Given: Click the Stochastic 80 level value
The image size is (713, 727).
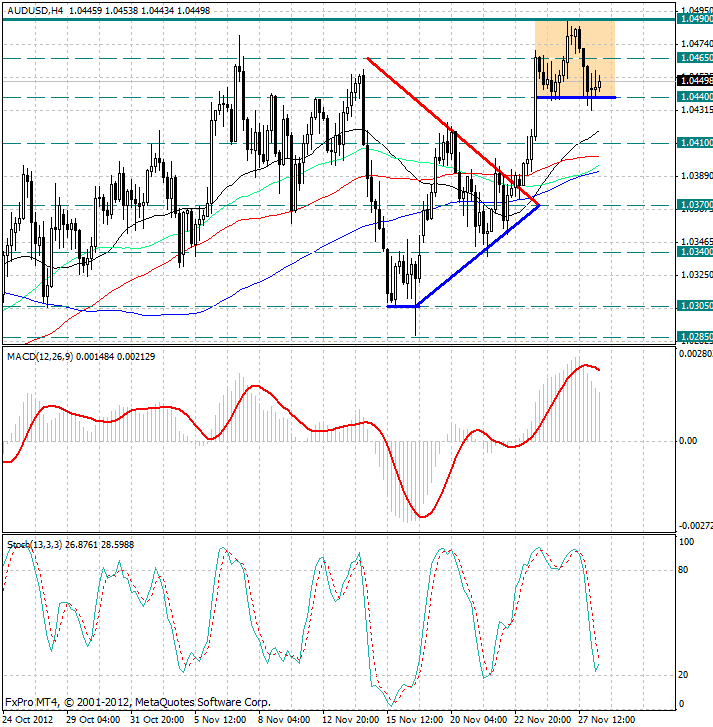Looking at the screenshot, I should 683,570.
